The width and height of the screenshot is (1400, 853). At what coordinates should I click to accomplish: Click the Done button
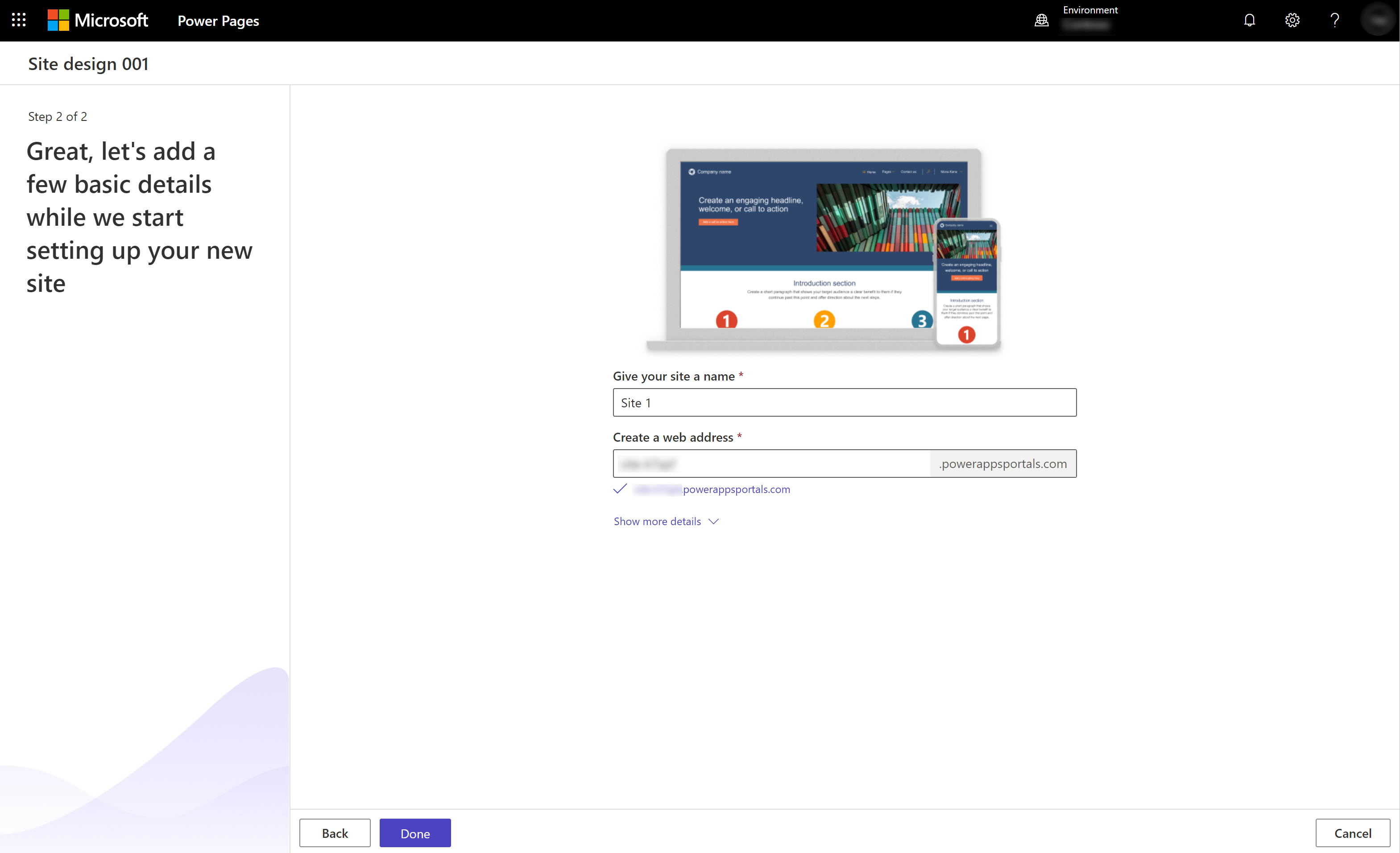(x=415, y=833)
